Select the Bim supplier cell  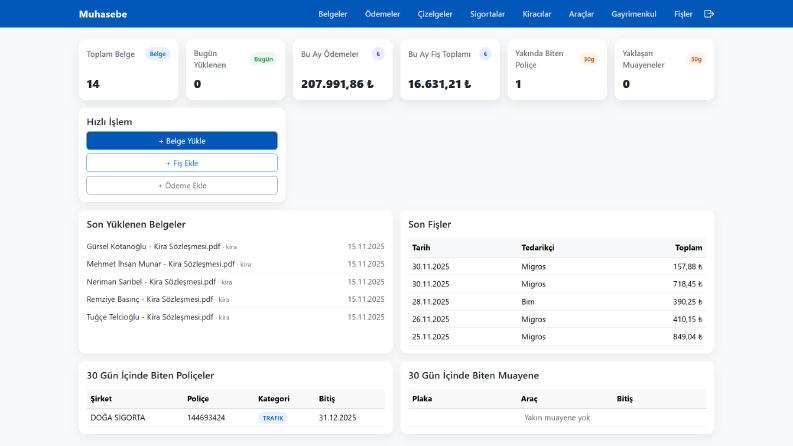point(527,302)
